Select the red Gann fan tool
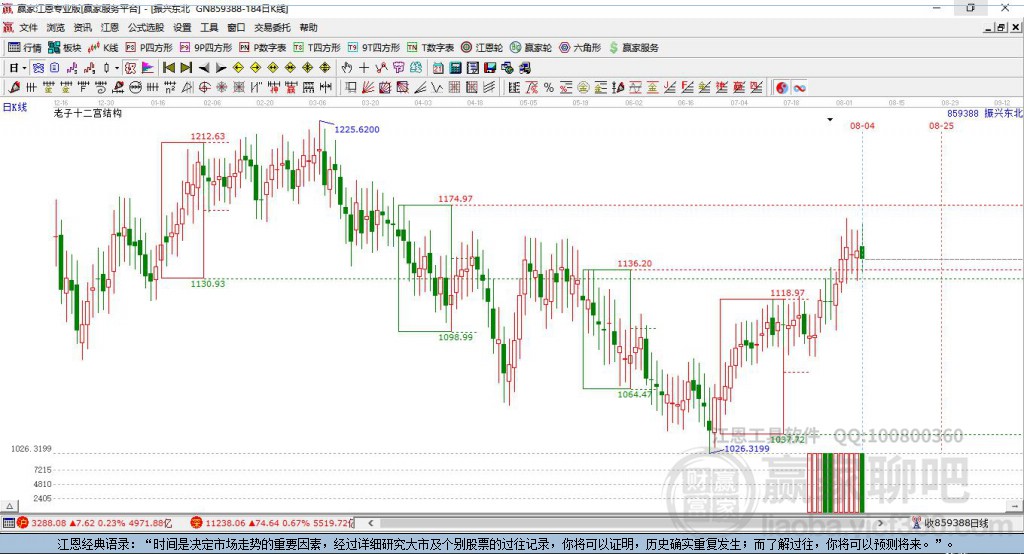The width and height of the screenshot is (1024, 554). point(368,87)
